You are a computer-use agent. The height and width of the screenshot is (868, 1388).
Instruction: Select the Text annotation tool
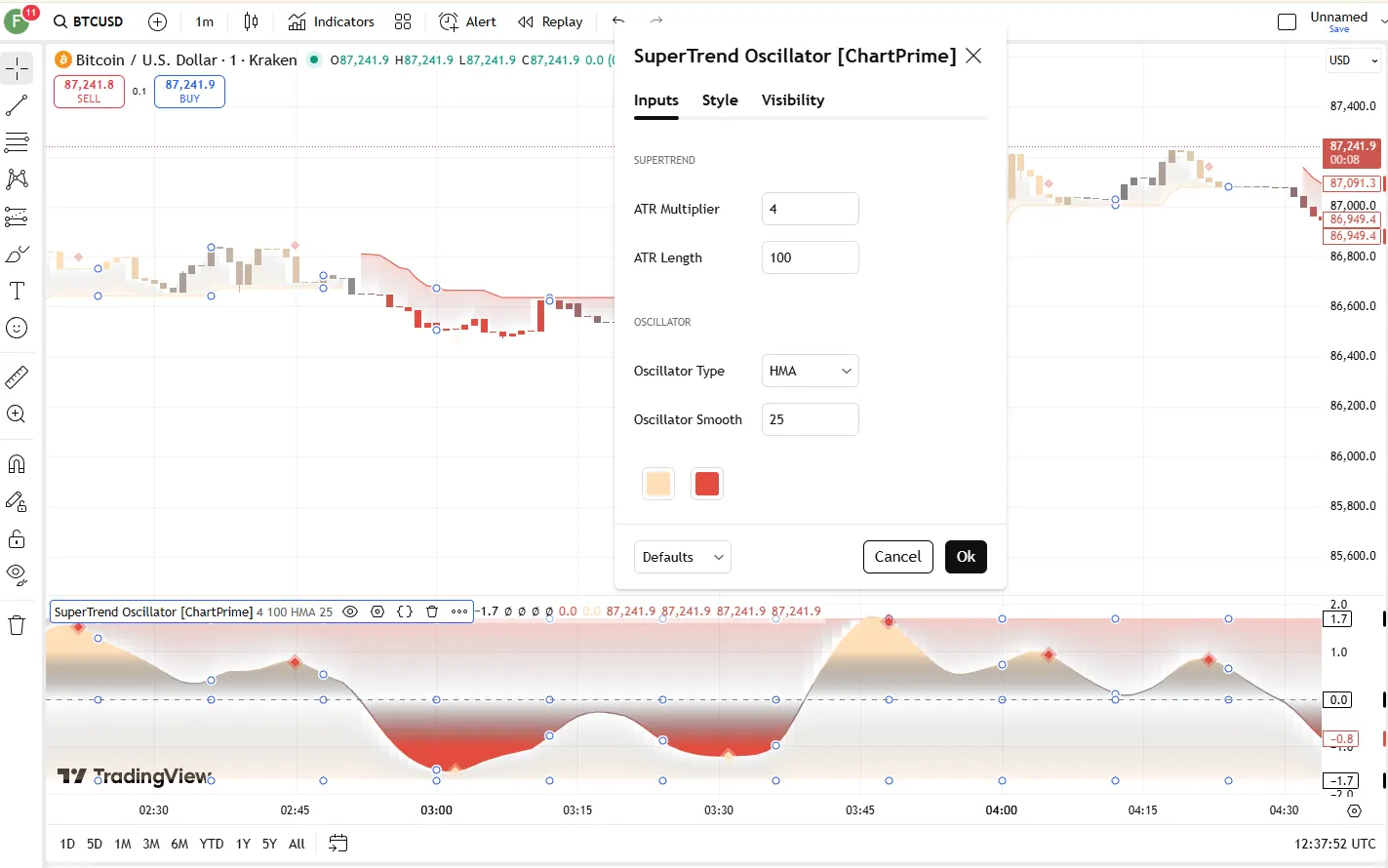[x=17, y=291]
